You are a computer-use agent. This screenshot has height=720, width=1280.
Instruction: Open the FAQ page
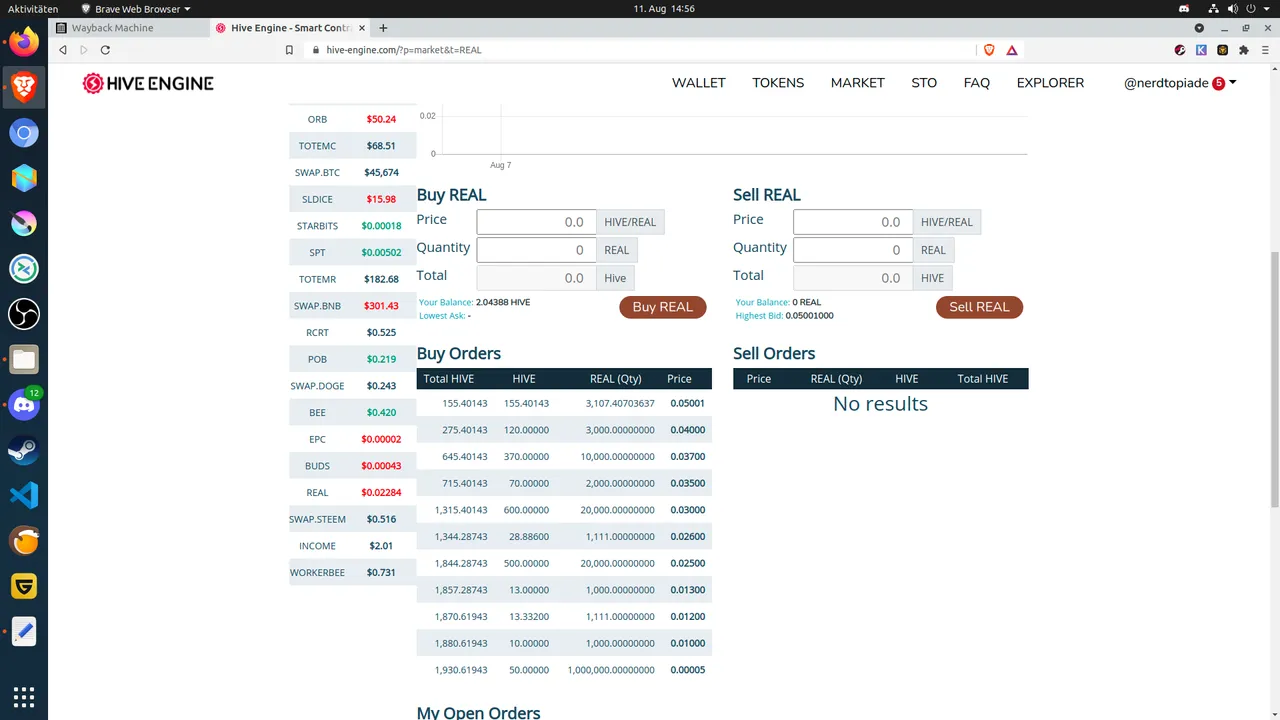977,83
